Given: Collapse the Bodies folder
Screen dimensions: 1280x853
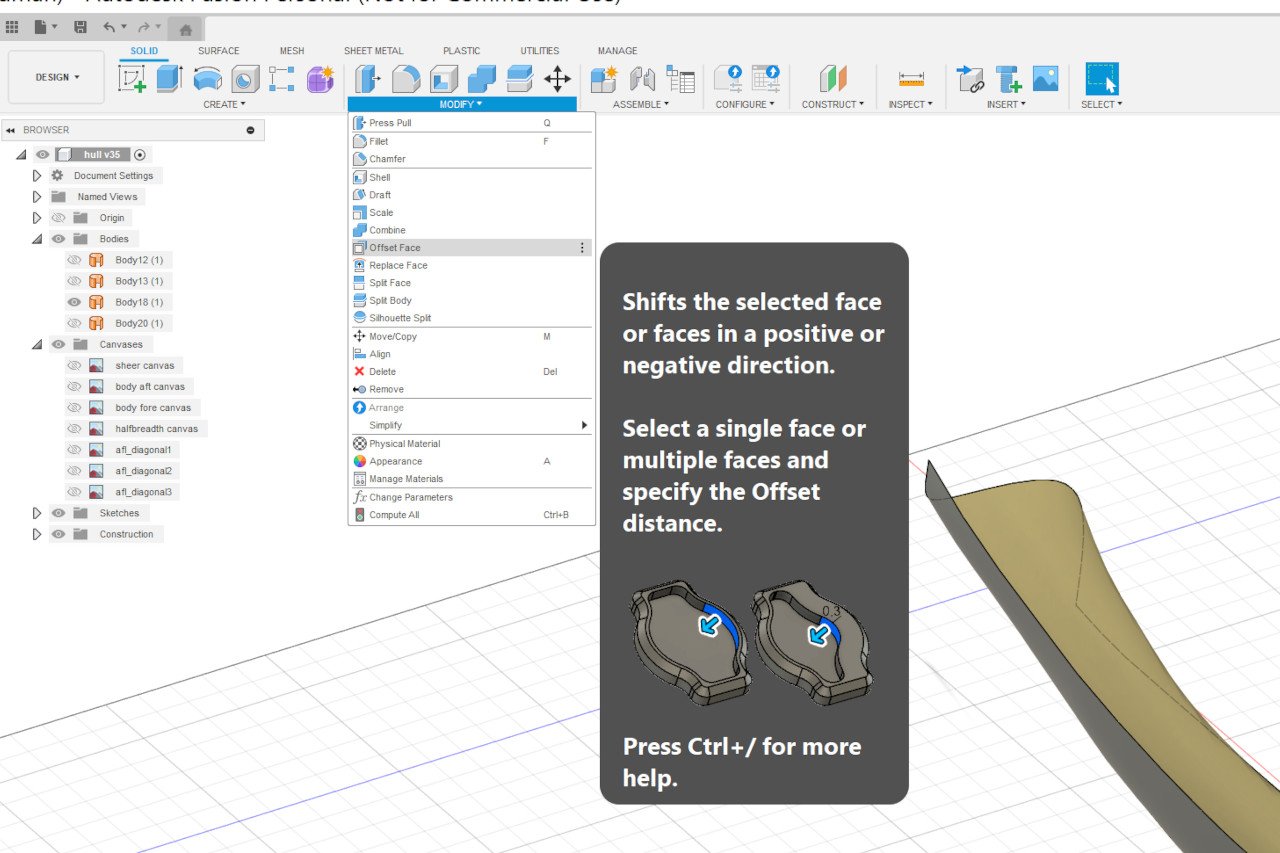Looking at the screenshot, I should click(37, 239).
